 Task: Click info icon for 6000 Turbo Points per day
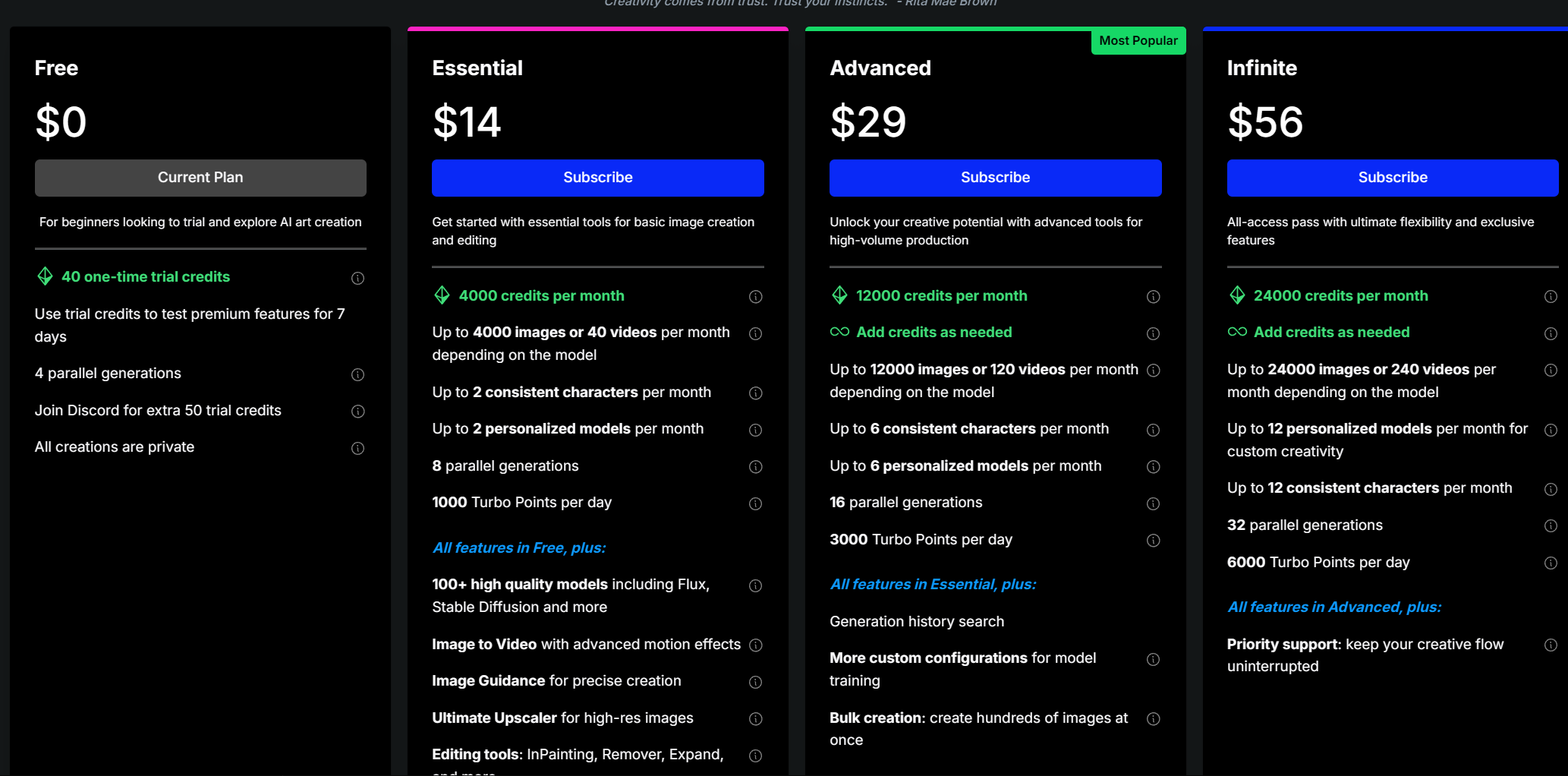coord(1551,563)
